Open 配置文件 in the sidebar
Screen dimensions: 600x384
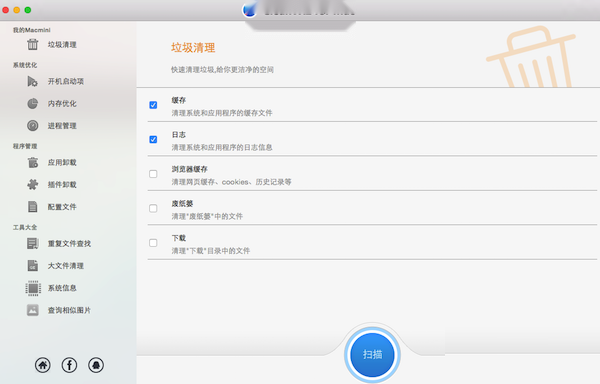click(x=62, y=207)
